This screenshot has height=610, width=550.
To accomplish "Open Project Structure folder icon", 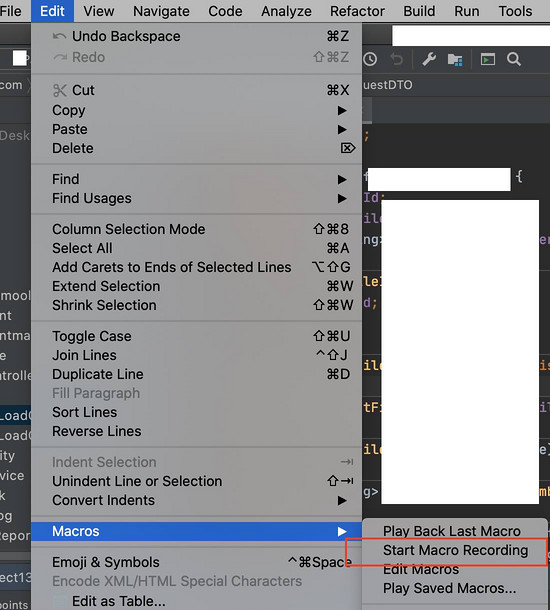I will click(x=455, y=60).
